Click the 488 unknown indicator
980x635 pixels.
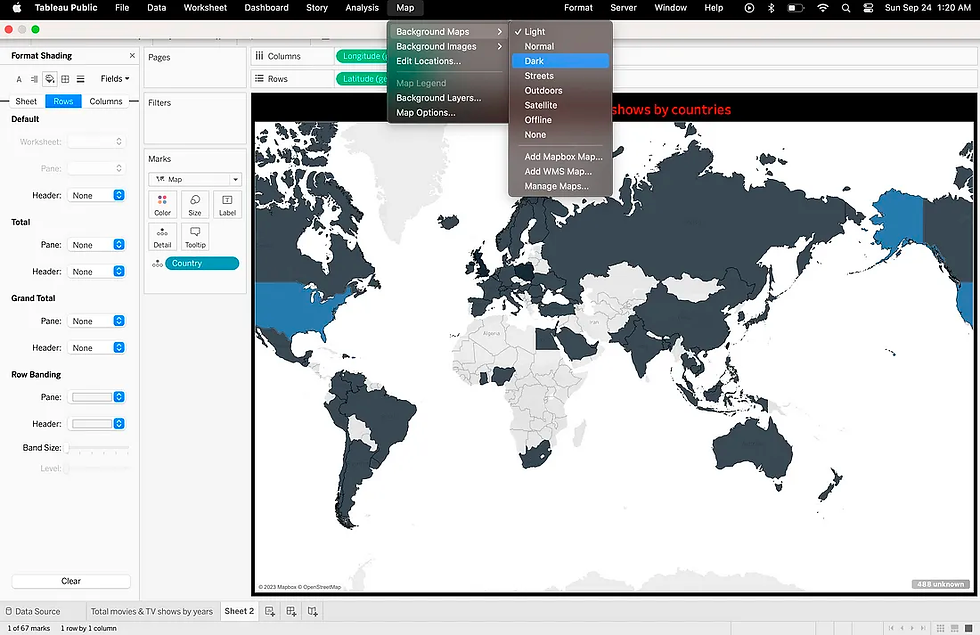pyautogui.click(x=941, y=584)
